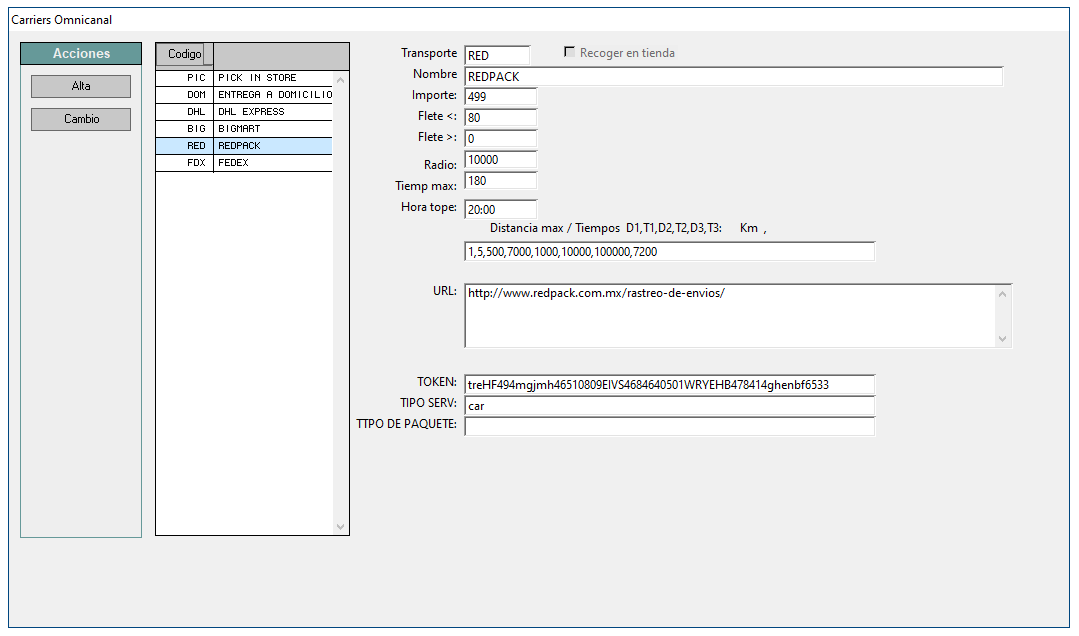The height and width of the screenshot is (636, 1079).
Task: Select the REDPACK row
Action: pos(244,146)
